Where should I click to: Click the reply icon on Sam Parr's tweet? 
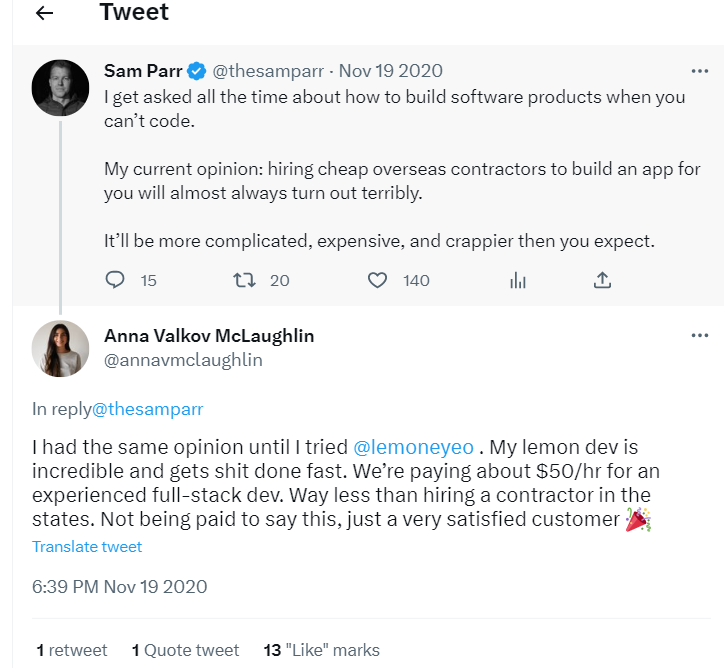coord(116,280)
